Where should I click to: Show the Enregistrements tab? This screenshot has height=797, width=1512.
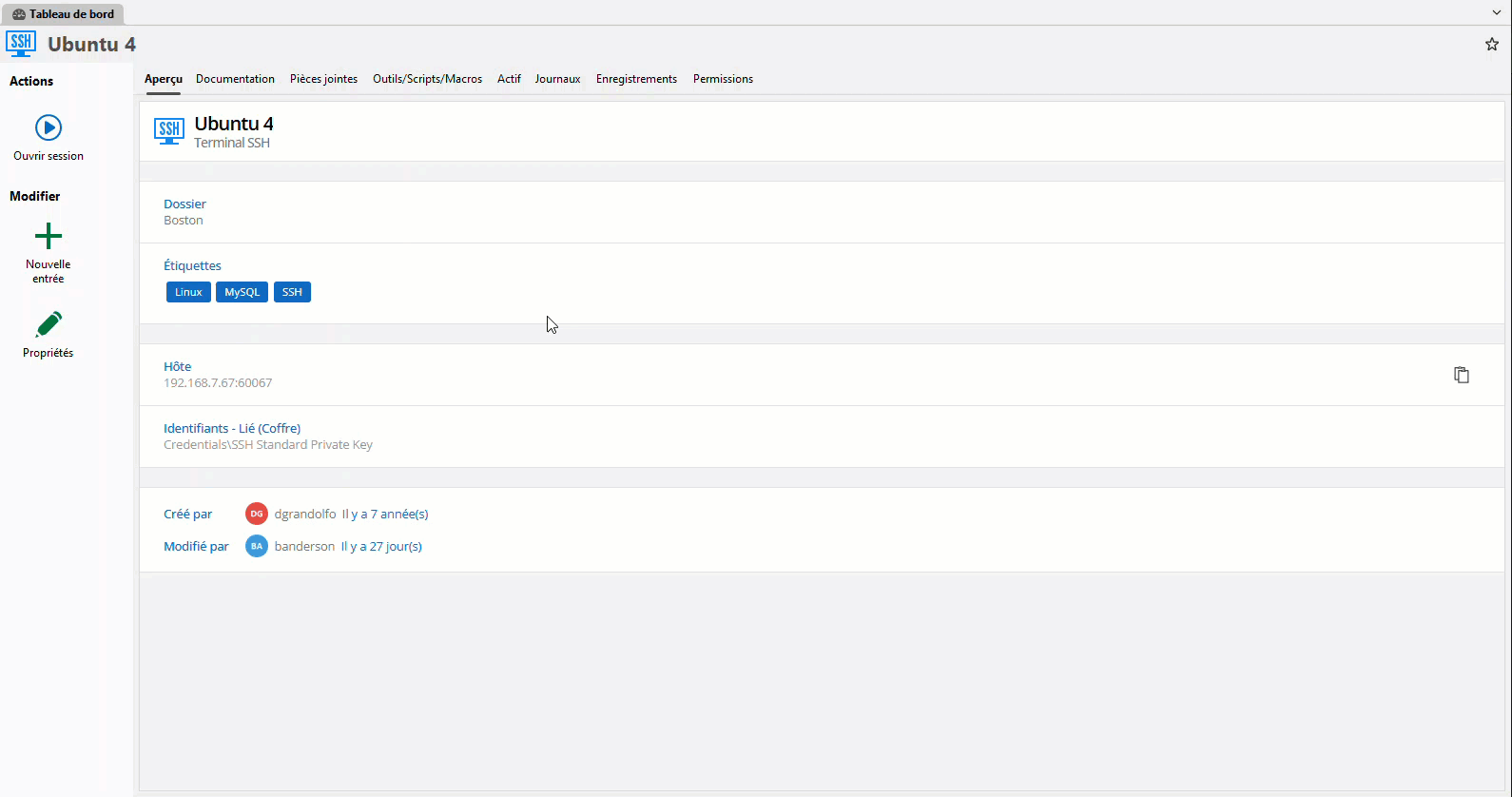(x=636, y=79)
